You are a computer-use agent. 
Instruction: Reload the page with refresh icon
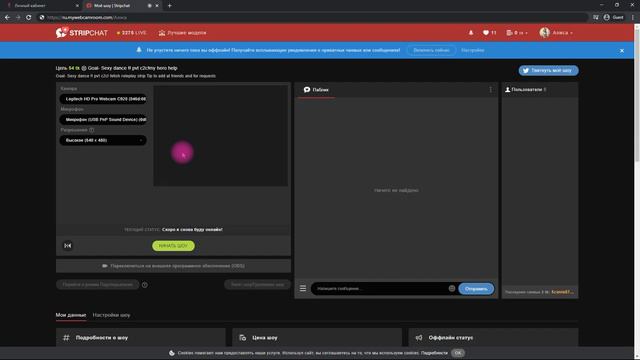point(29,18)
